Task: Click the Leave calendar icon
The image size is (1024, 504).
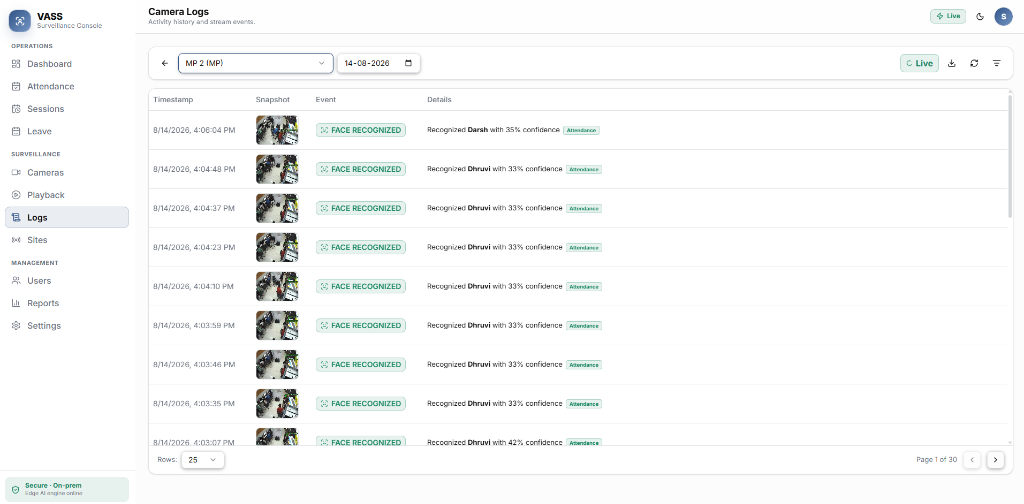Action: (x=16, y=131)
